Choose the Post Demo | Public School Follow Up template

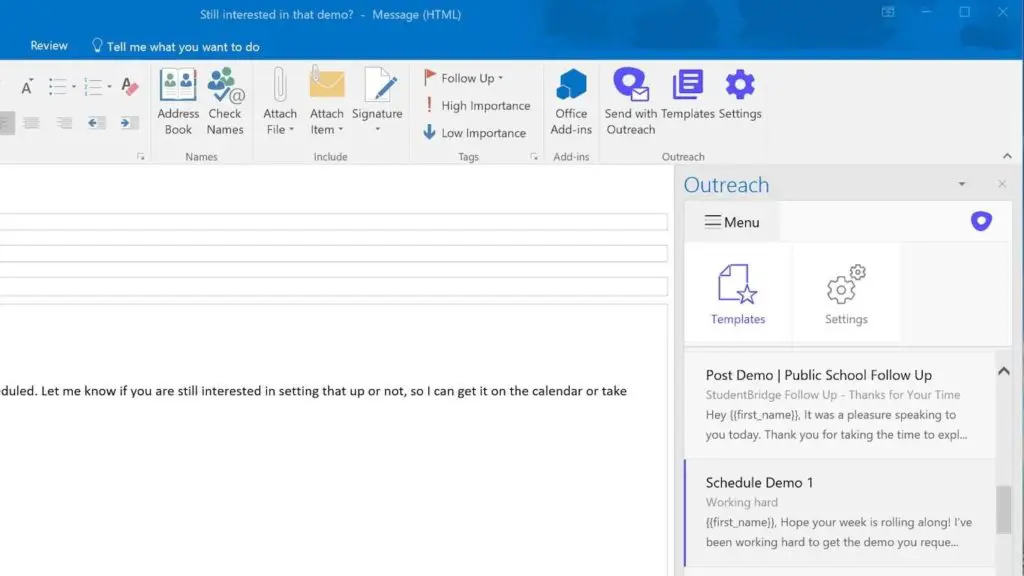[840, 404]
